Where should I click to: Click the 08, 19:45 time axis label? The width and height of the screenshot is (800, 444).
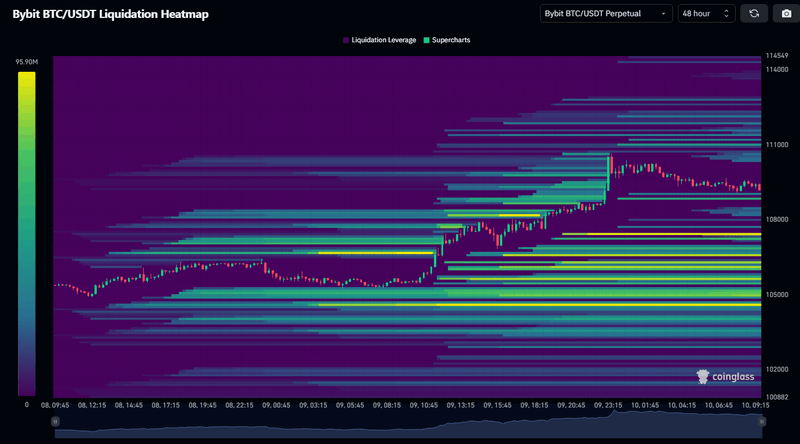click(203, 405)
